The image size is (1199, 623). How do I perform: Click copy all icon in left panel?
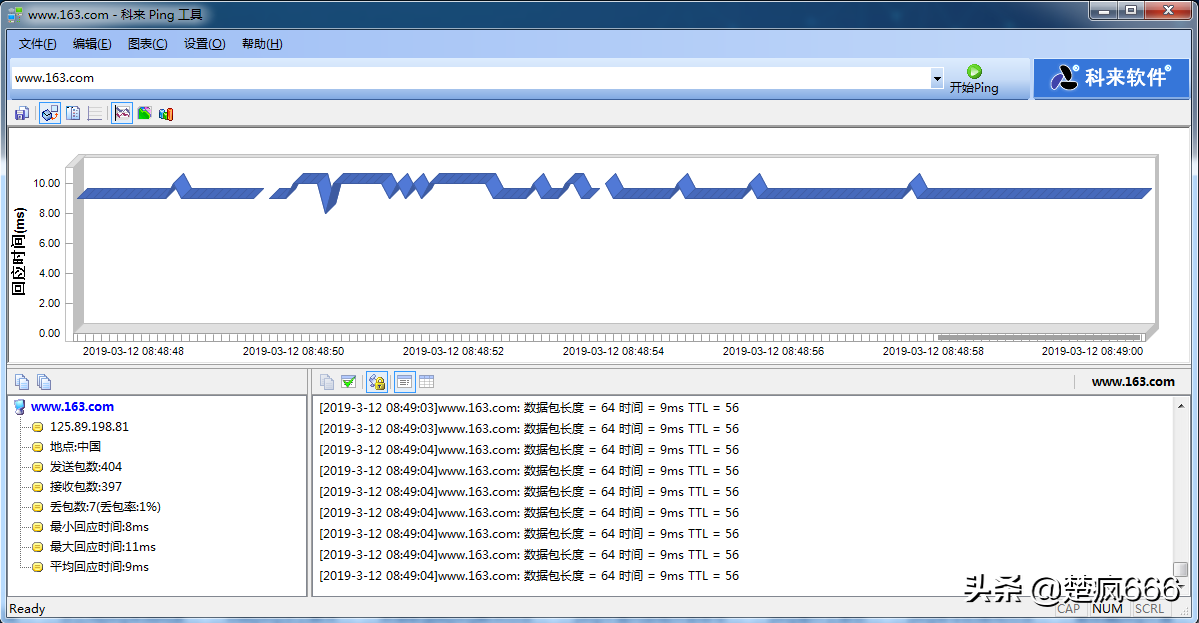[44, 381]
